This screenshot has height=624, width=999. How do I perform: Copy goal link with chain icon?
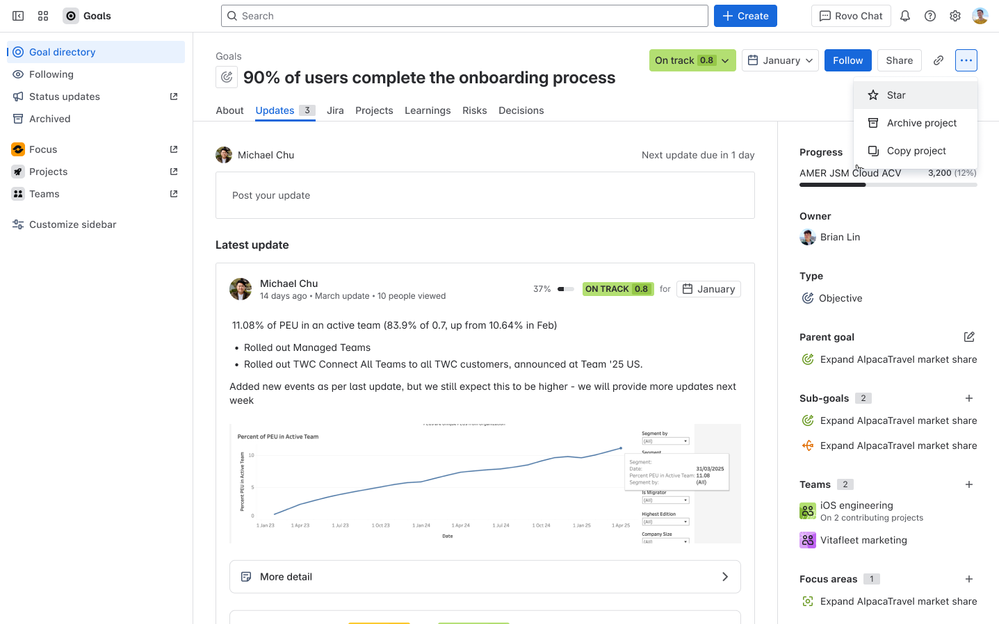[938, 61]
